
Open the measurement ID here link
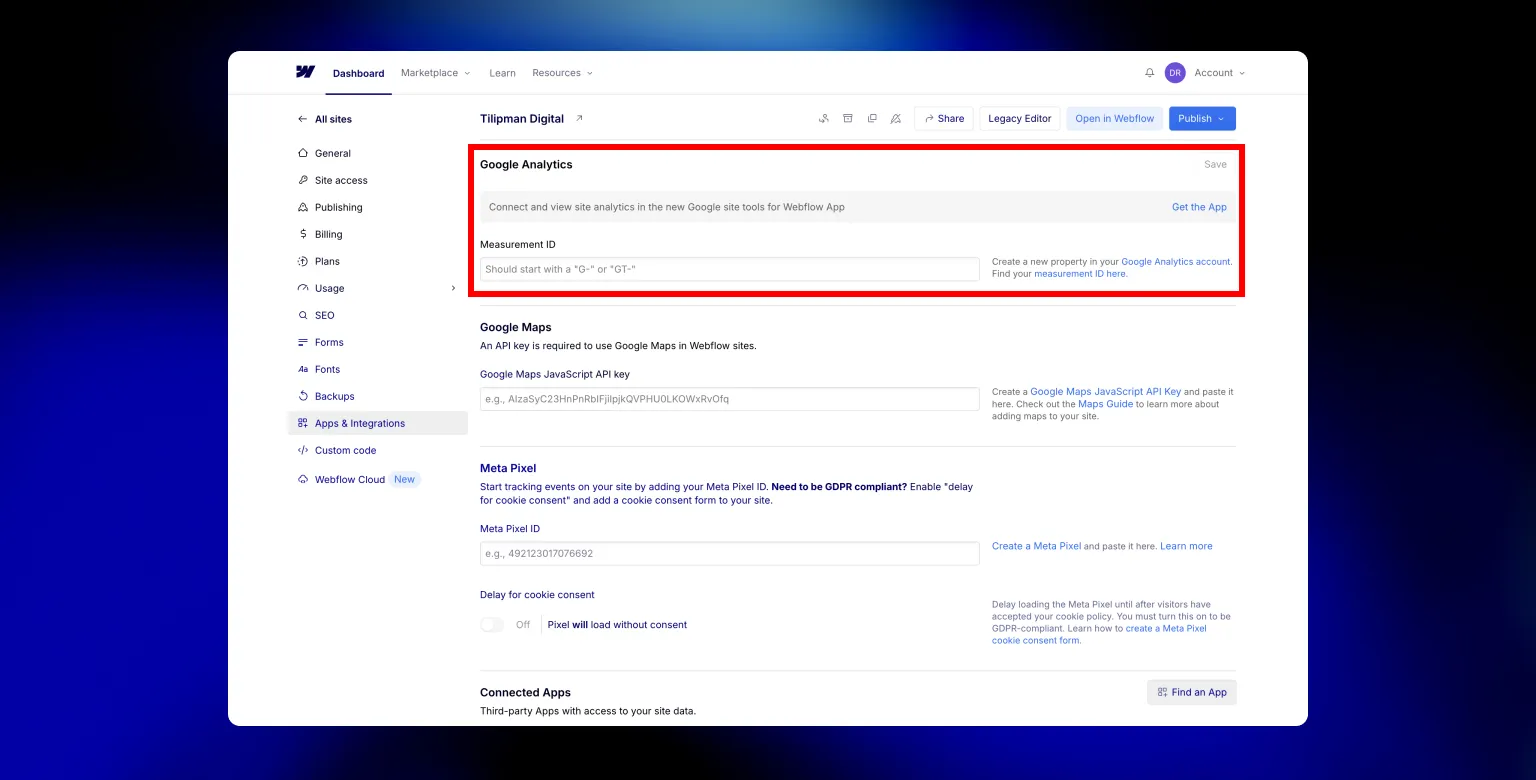(1080, 273)
